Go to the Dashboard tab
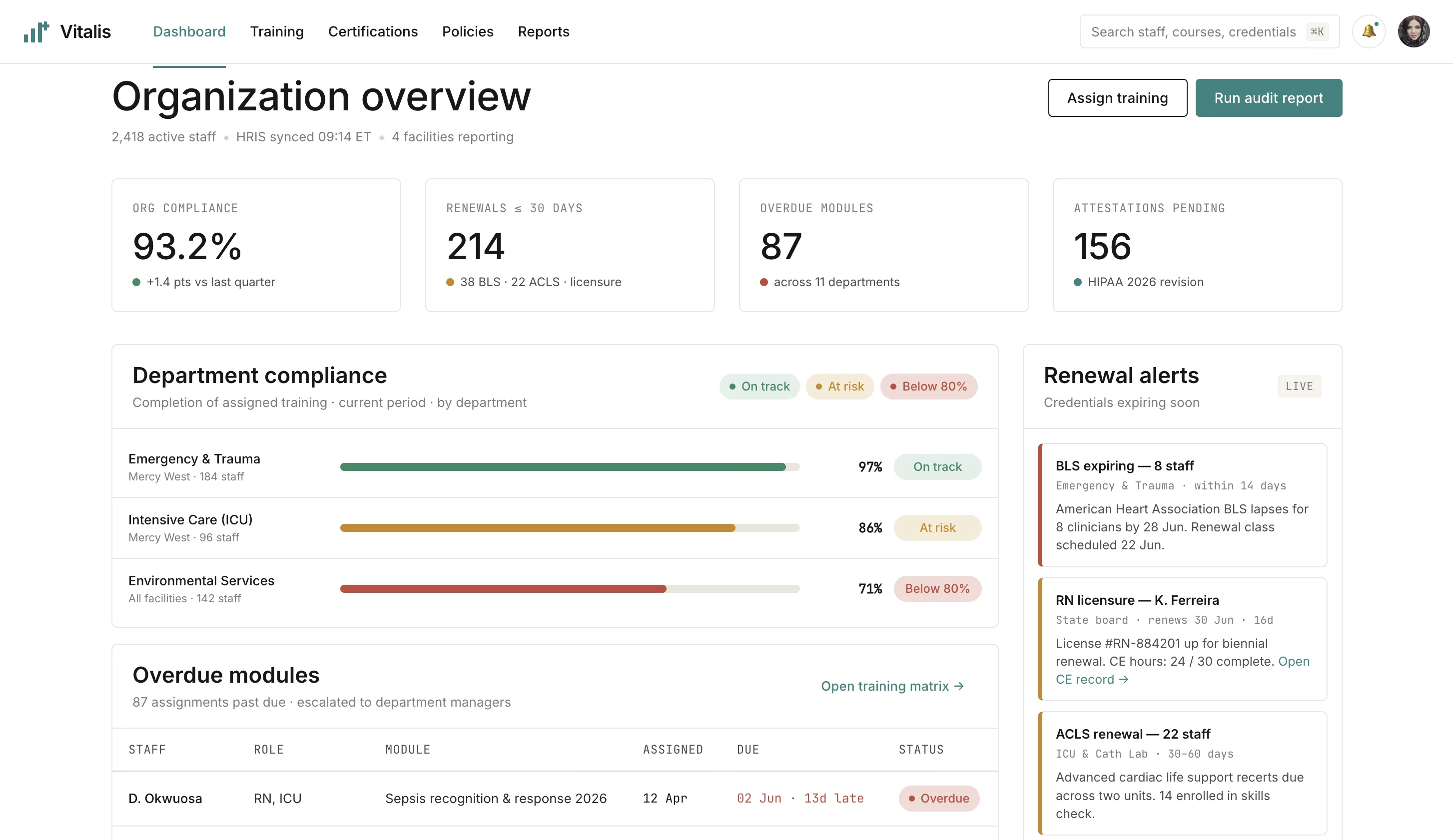1453x840 pixels. pos(189,31)
